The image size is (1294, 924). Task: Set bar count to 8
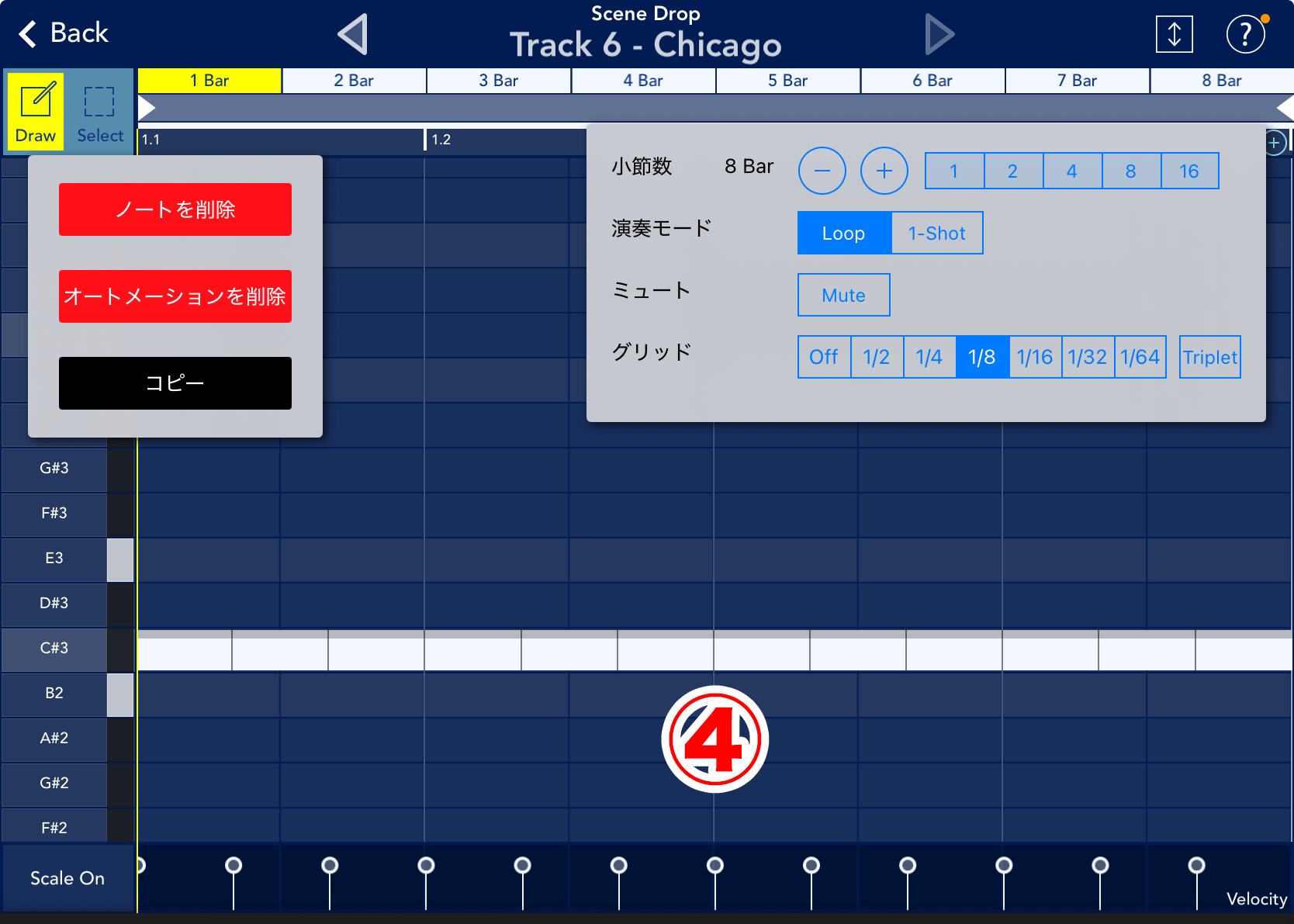(1131, 171)
